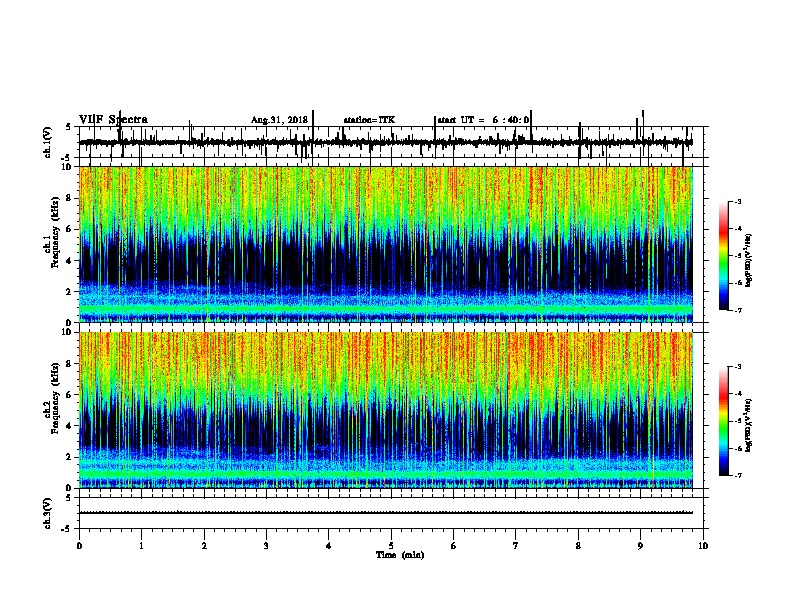Click the "-5" tick on ch.3(V) axis
This screenshot has height=612, width=792.
pyautogui.click(x=66, y=529)
